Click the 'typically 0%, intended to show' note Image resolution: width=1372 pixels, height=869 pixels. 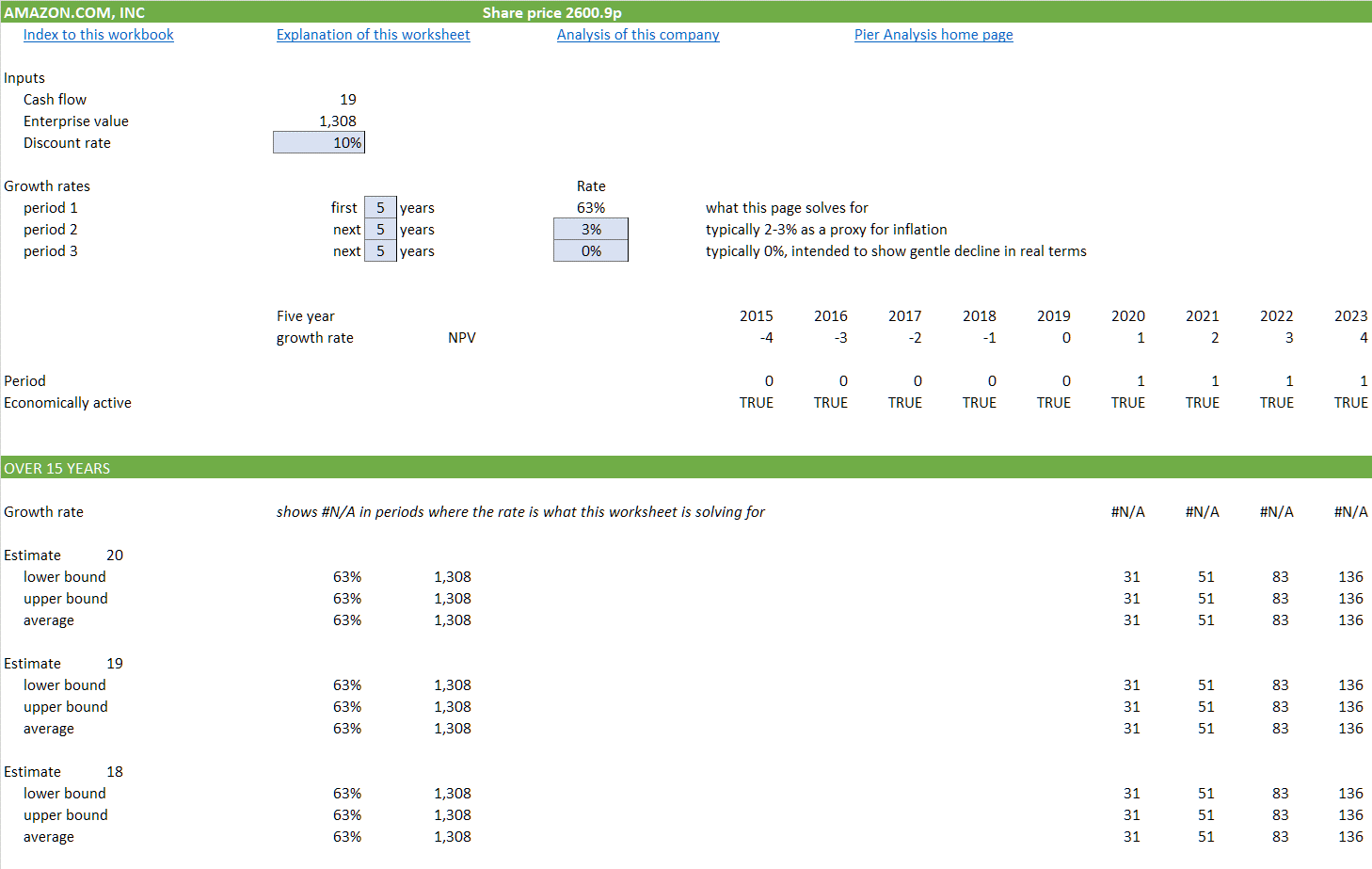pyautogui.click(x=896, y=250)
